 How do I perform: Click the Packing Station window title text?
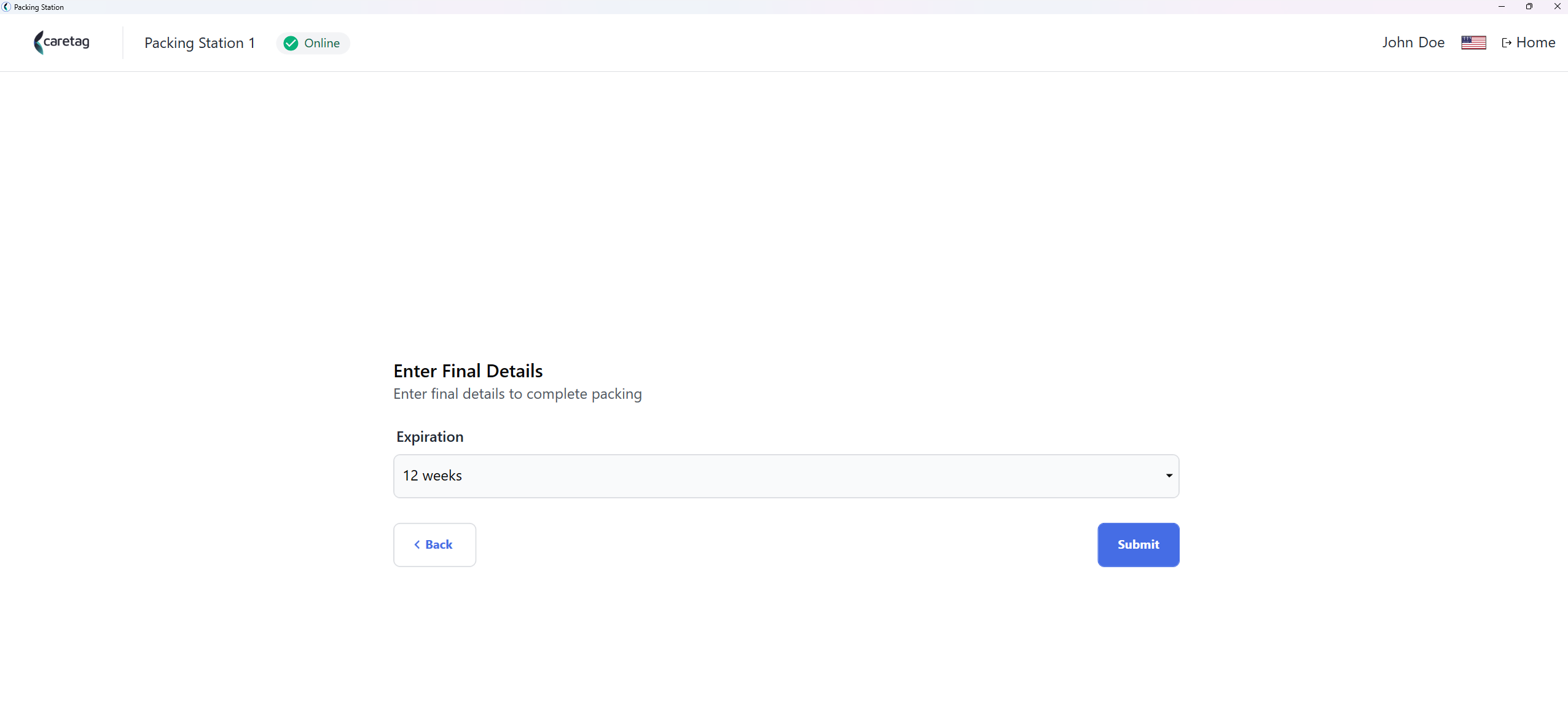[39, 7]
